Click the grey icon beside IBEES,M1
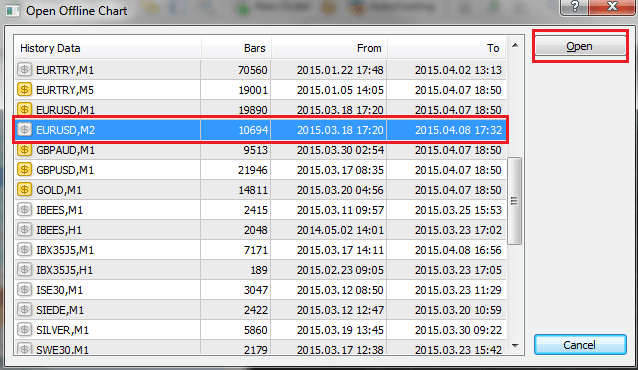The image size is (638, 370). pyautogui.click(x=24, y=210)
